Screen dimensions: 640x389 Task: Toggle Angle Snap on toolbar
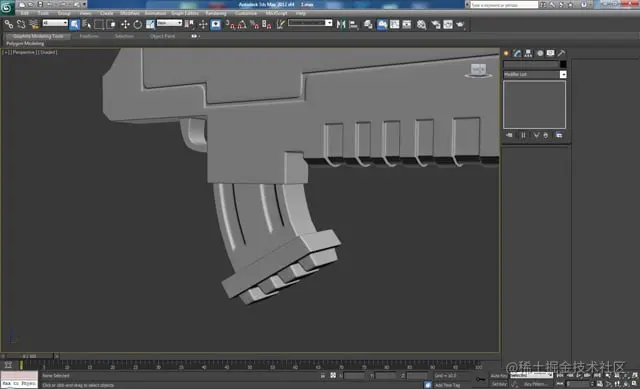coord(242,24)
